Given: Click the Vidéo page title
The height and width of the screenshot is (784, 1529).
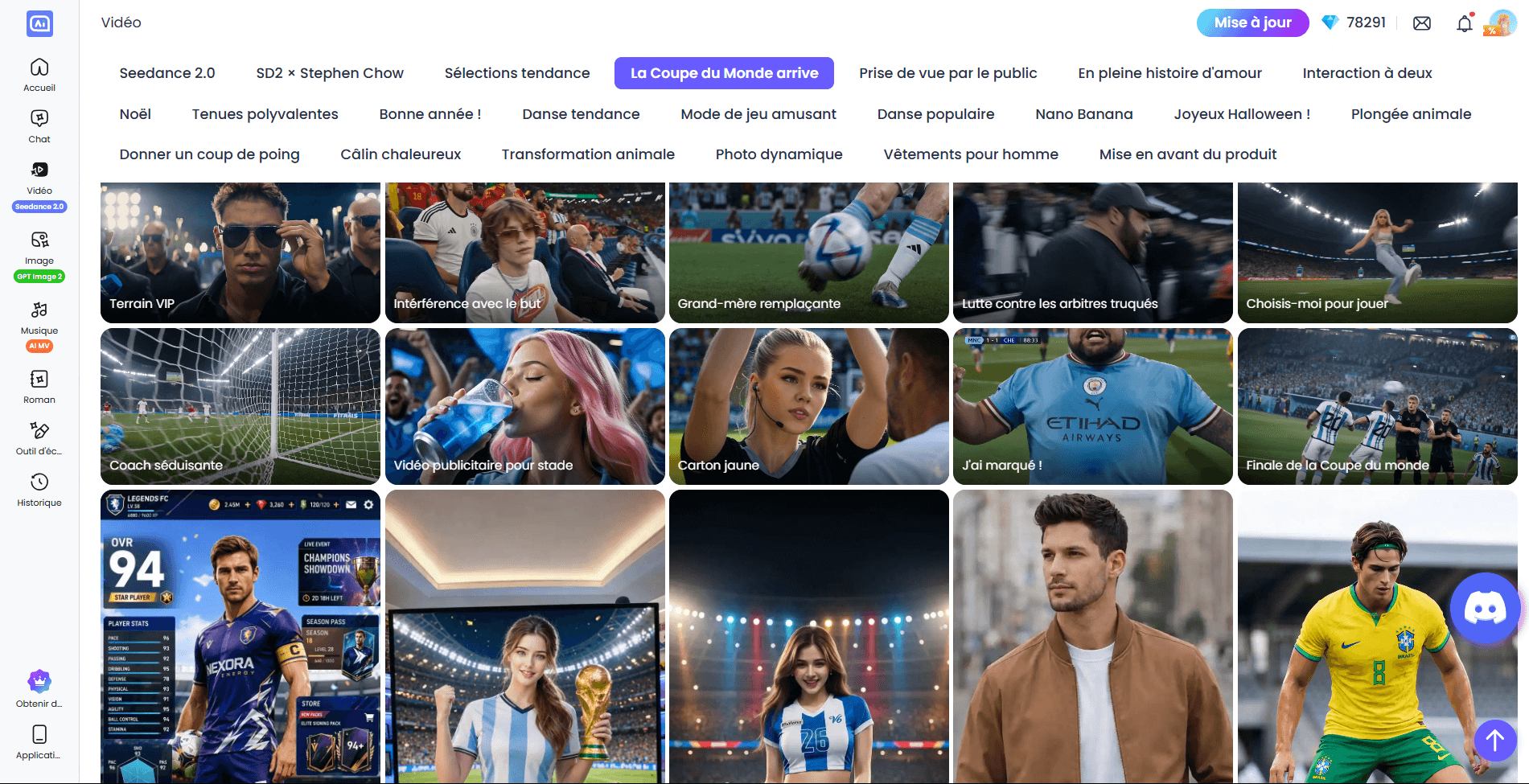Looking at the screenshot, I should pos(121,23).
